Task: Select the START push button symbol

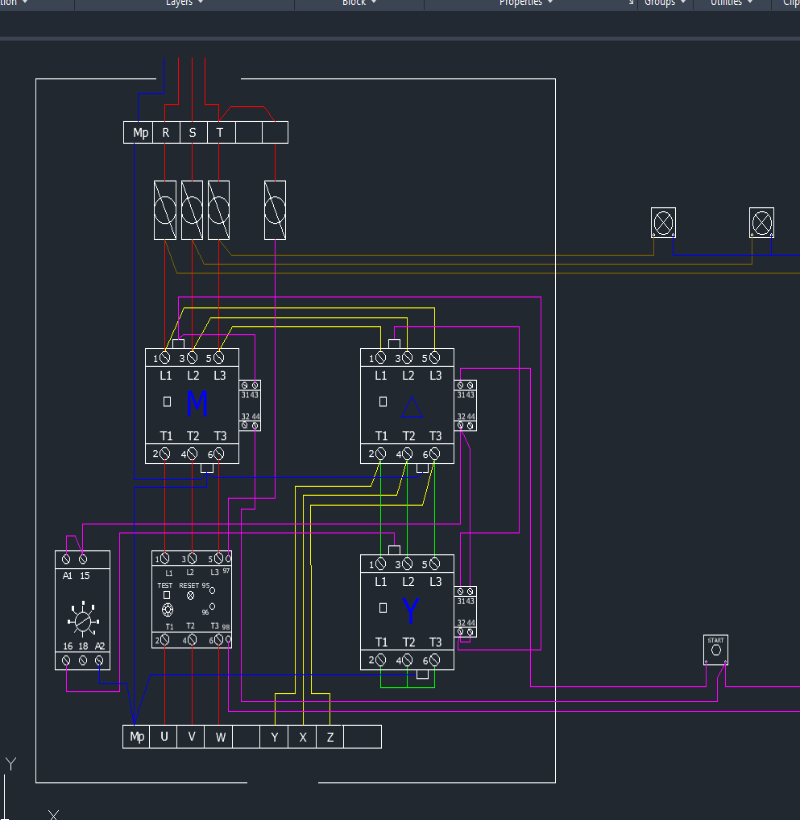Action: 715,649
